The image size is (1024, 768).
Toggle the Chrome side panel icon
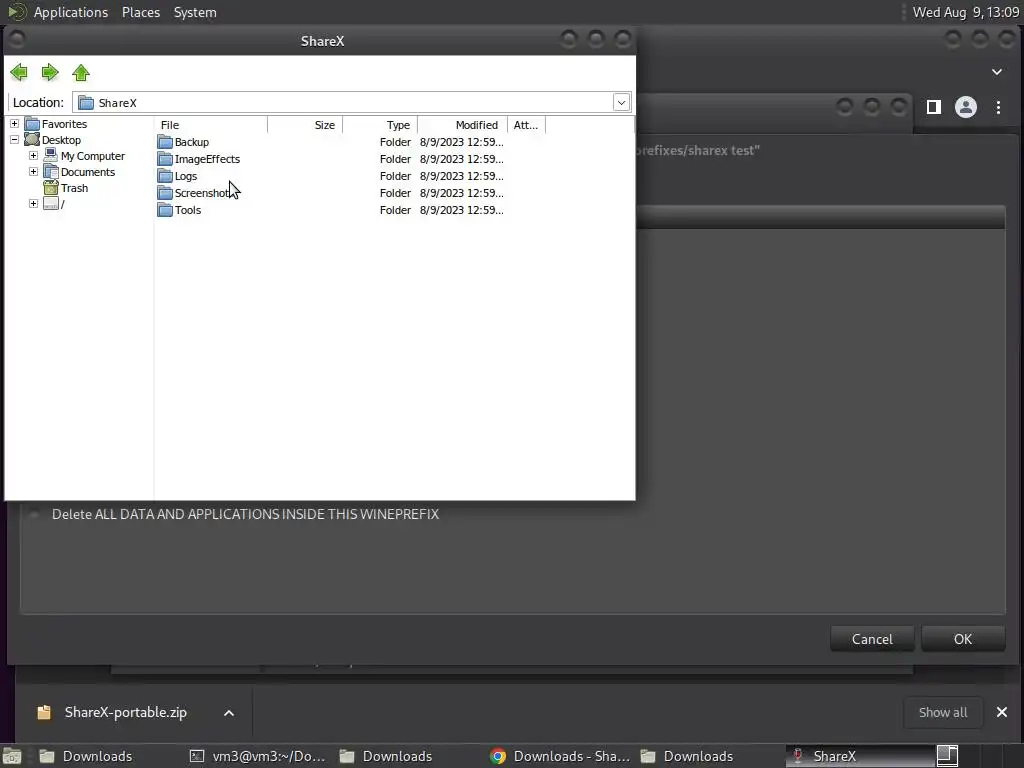pyautogui.click(x=934, y=107)
